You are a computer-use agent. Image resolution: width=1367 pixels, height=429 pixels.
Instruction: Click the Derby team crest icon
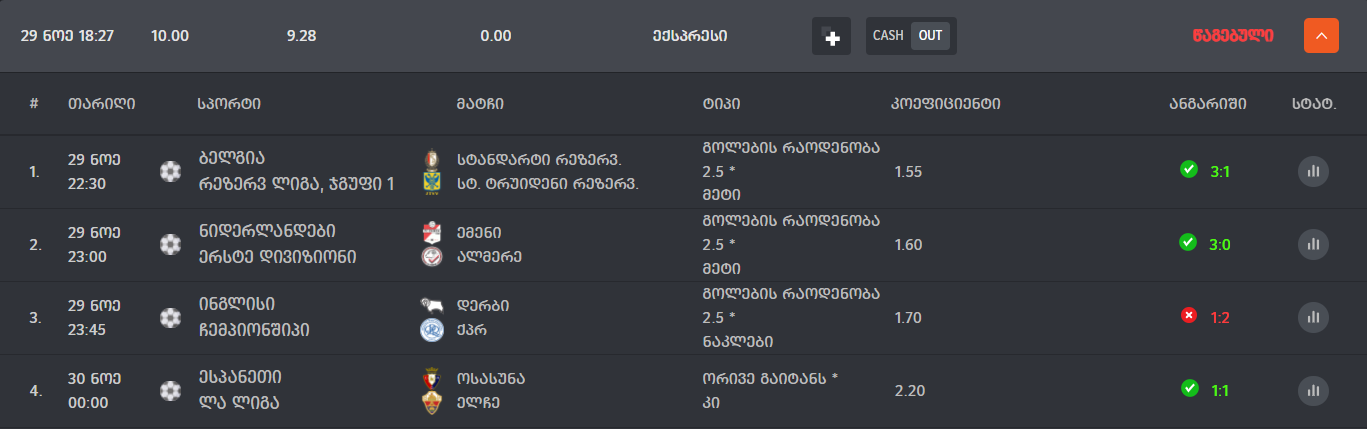coord(432,305)
